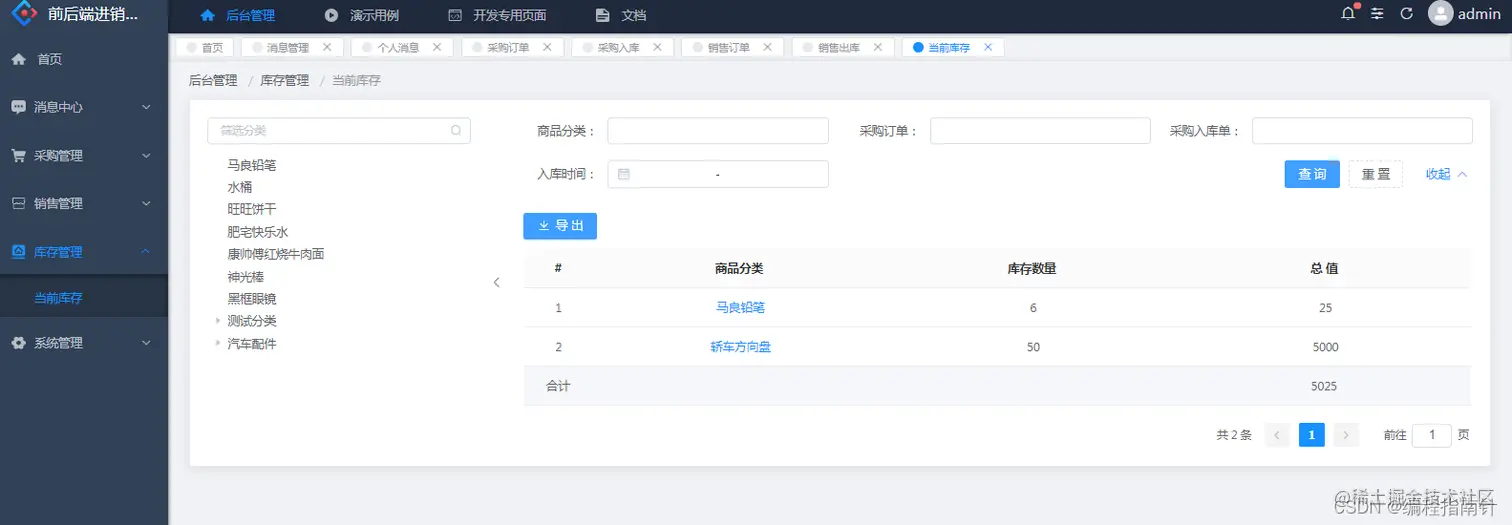Select 旺旺饼干 in category tree
The width and height of the screenshot is (1512, 525).
[252, 209]
